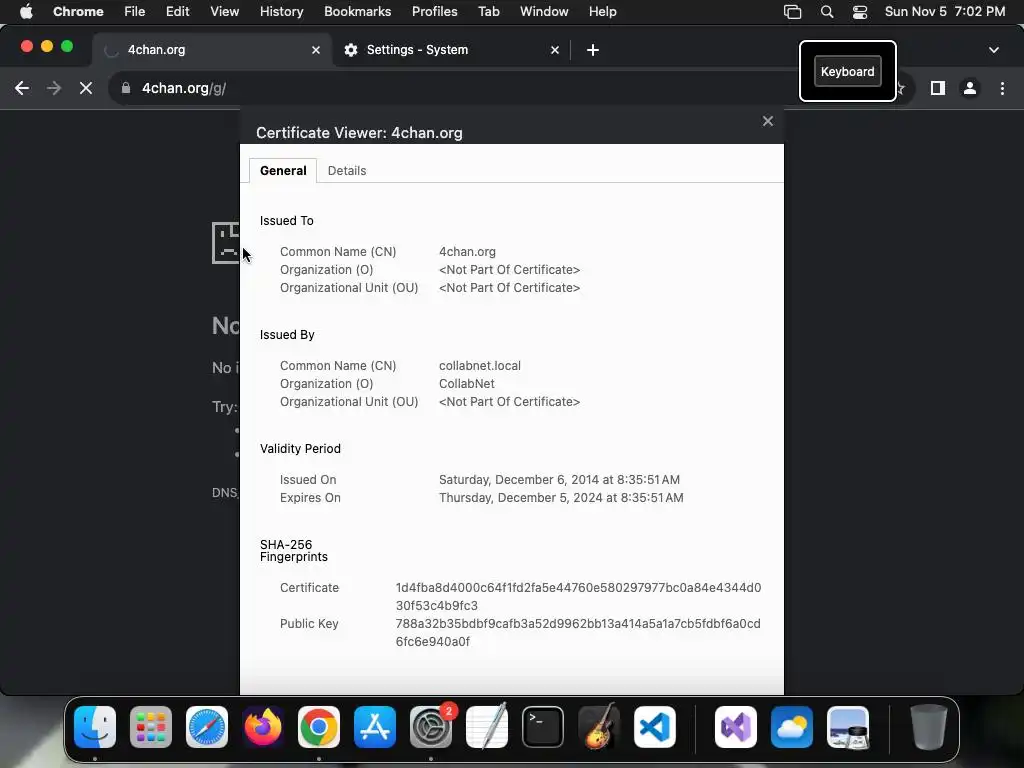Launch Visual Studio Code from Dock
Viewport: 1024px width, 768px height.
click(655, 727)
